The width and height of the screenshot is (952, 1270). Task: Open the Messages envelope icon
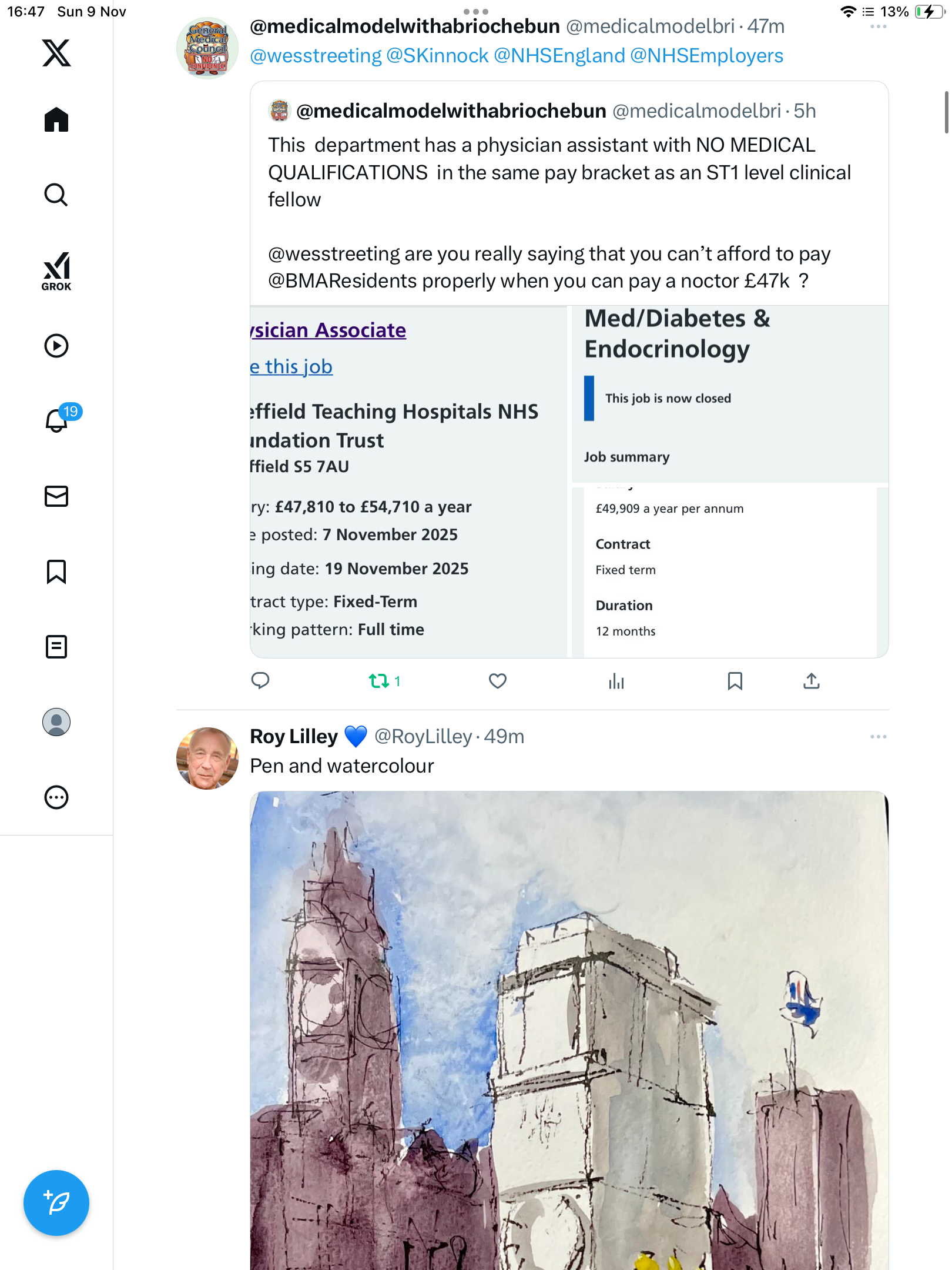[x=56, y=496]
